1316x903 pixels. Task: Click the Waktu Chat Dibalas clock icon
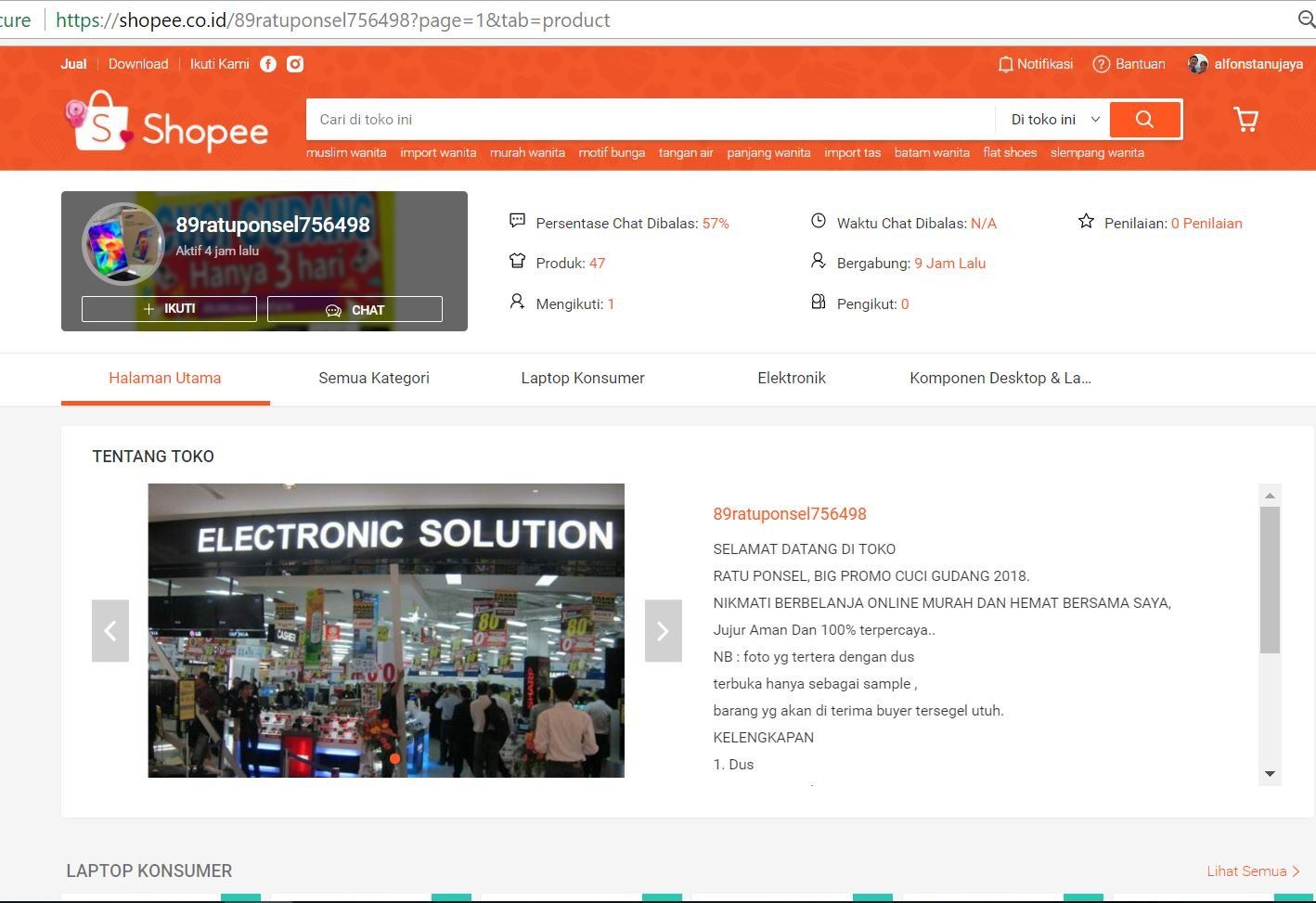pyautogui.click(x=818, y=221)
